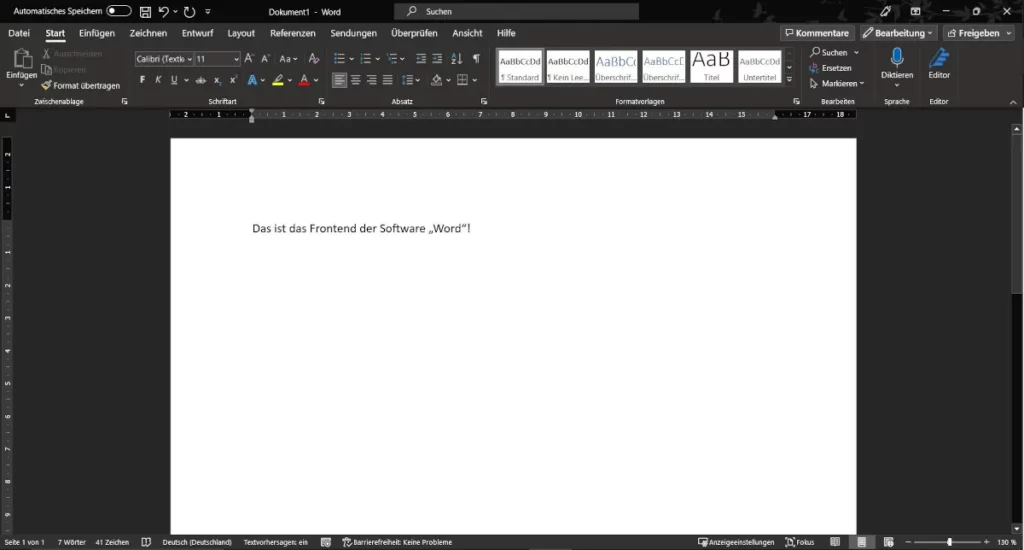Viewport: 1024px width, 550px height.
Task: Click the vertical scrollbar thumb
Action: tap(1017, 213)
